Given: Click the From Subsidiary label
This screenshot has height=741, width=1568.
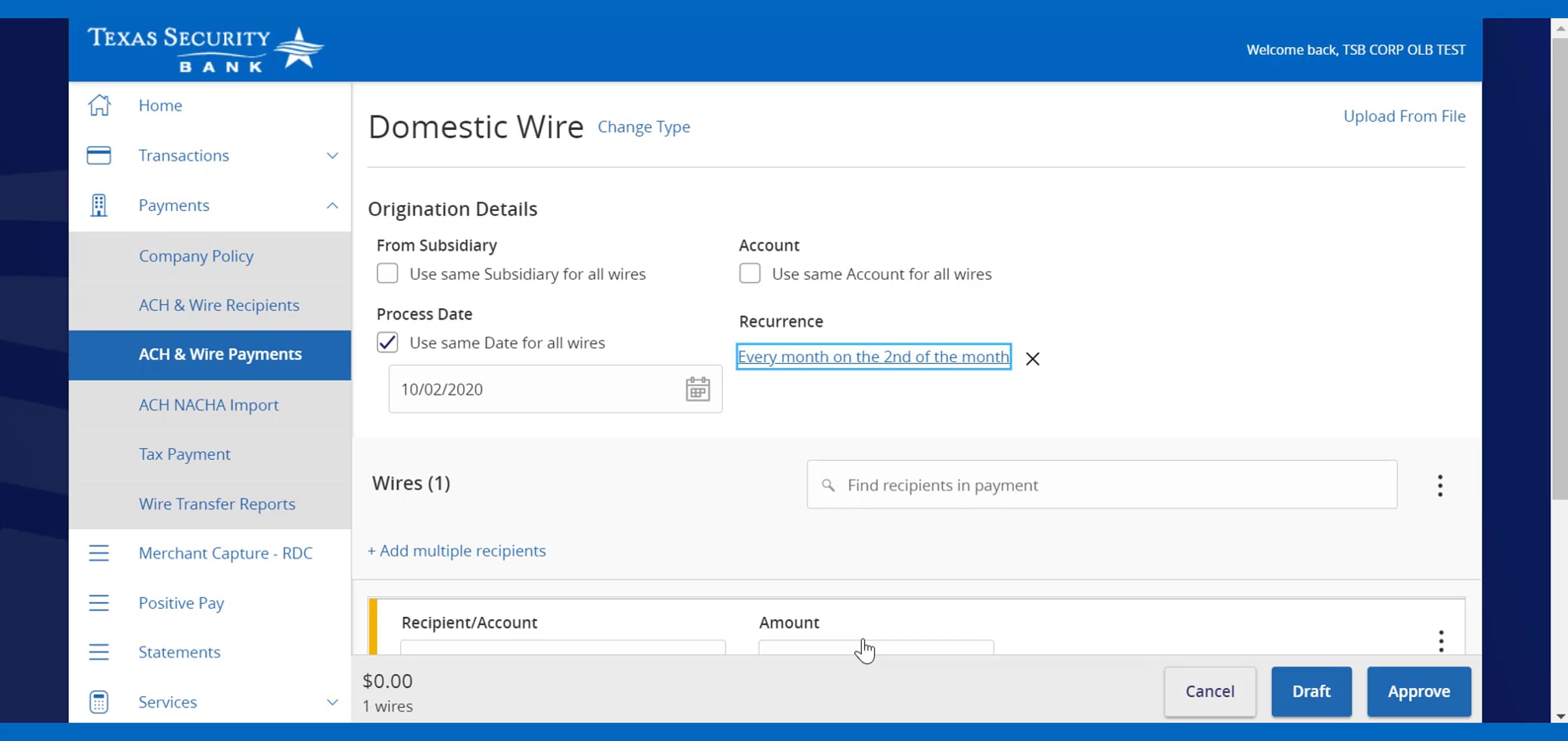Looking at the screenshot, I should (x=436, y=246).
